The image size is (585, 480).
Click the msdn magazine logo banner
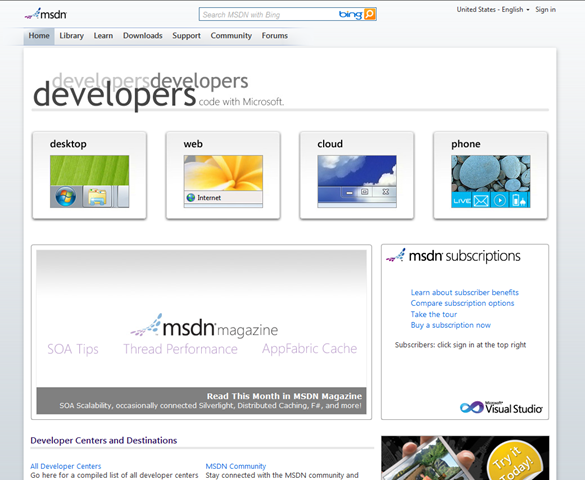pos(204,327)
